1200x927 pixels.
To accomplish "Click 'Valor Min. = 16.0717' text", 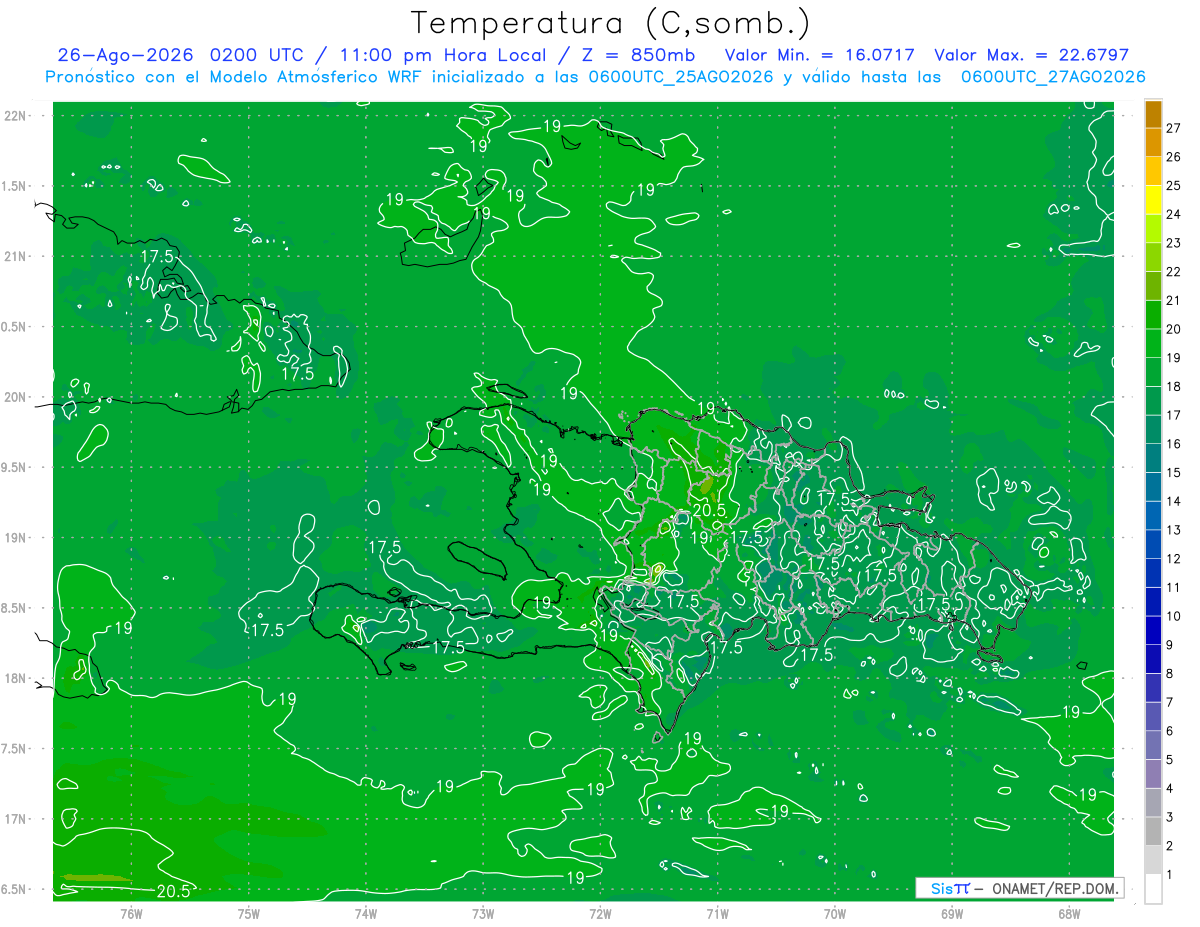I will (819, 55).
